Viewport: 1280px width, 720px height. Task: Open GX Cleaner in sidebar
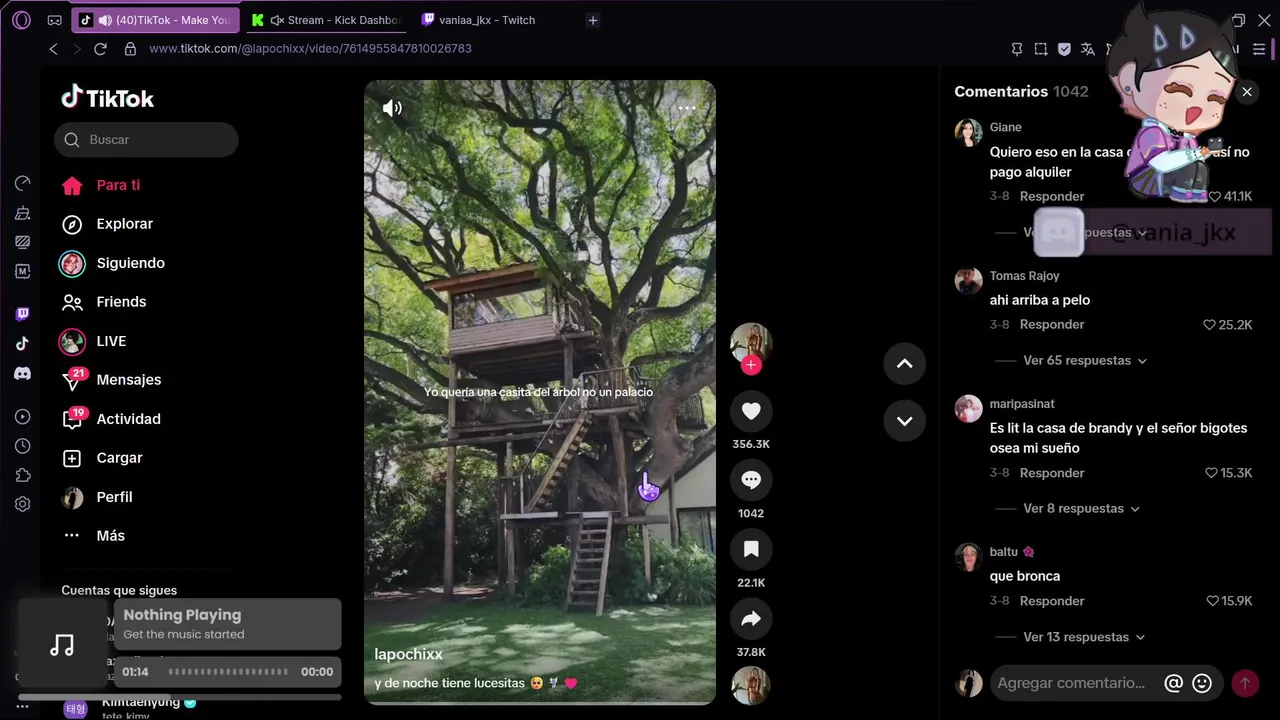pos(22,213)
